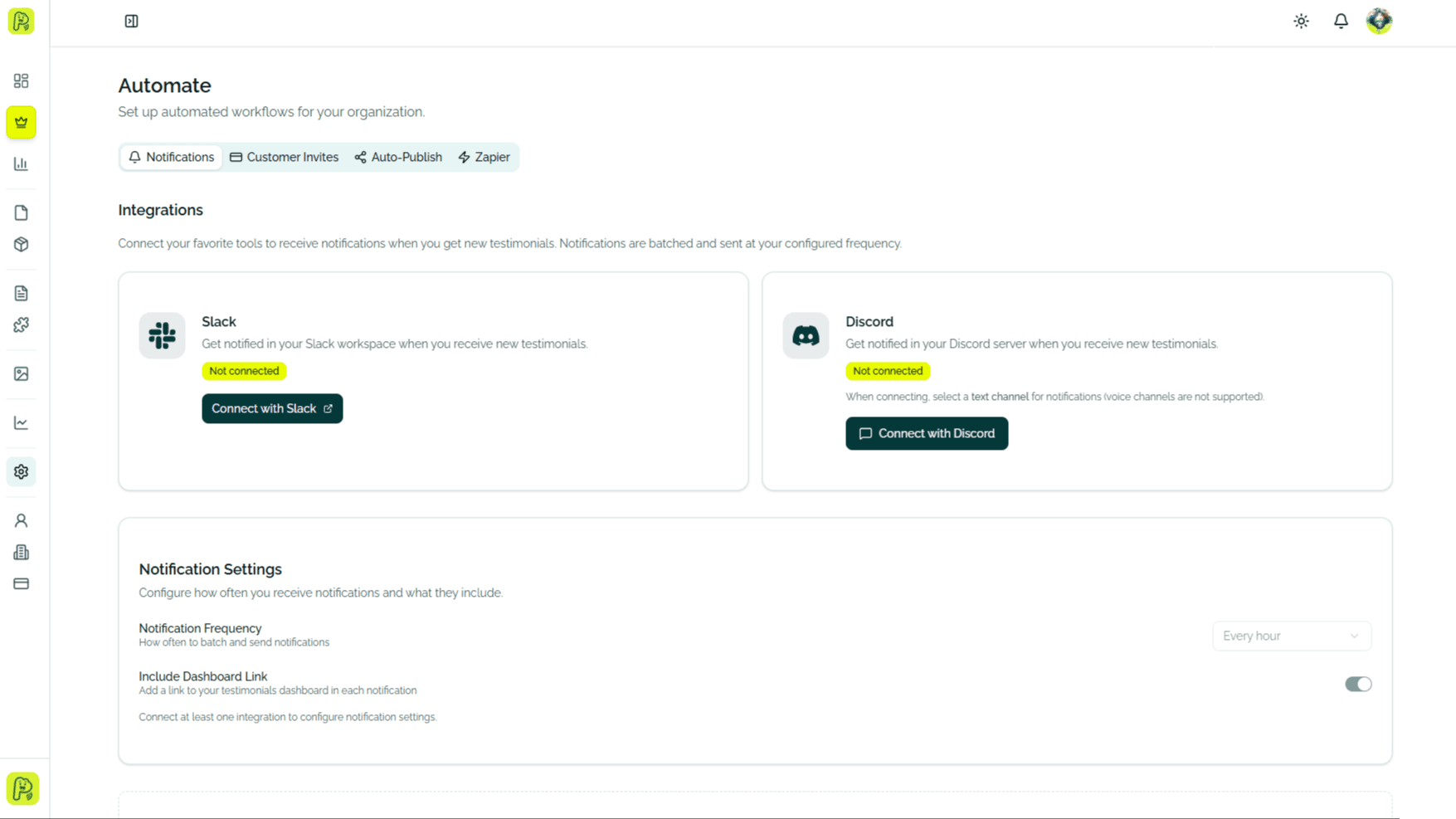The image size is (1456, 819).
Task: Open the settings gear icon in sidebar
Action: [22, 471]
